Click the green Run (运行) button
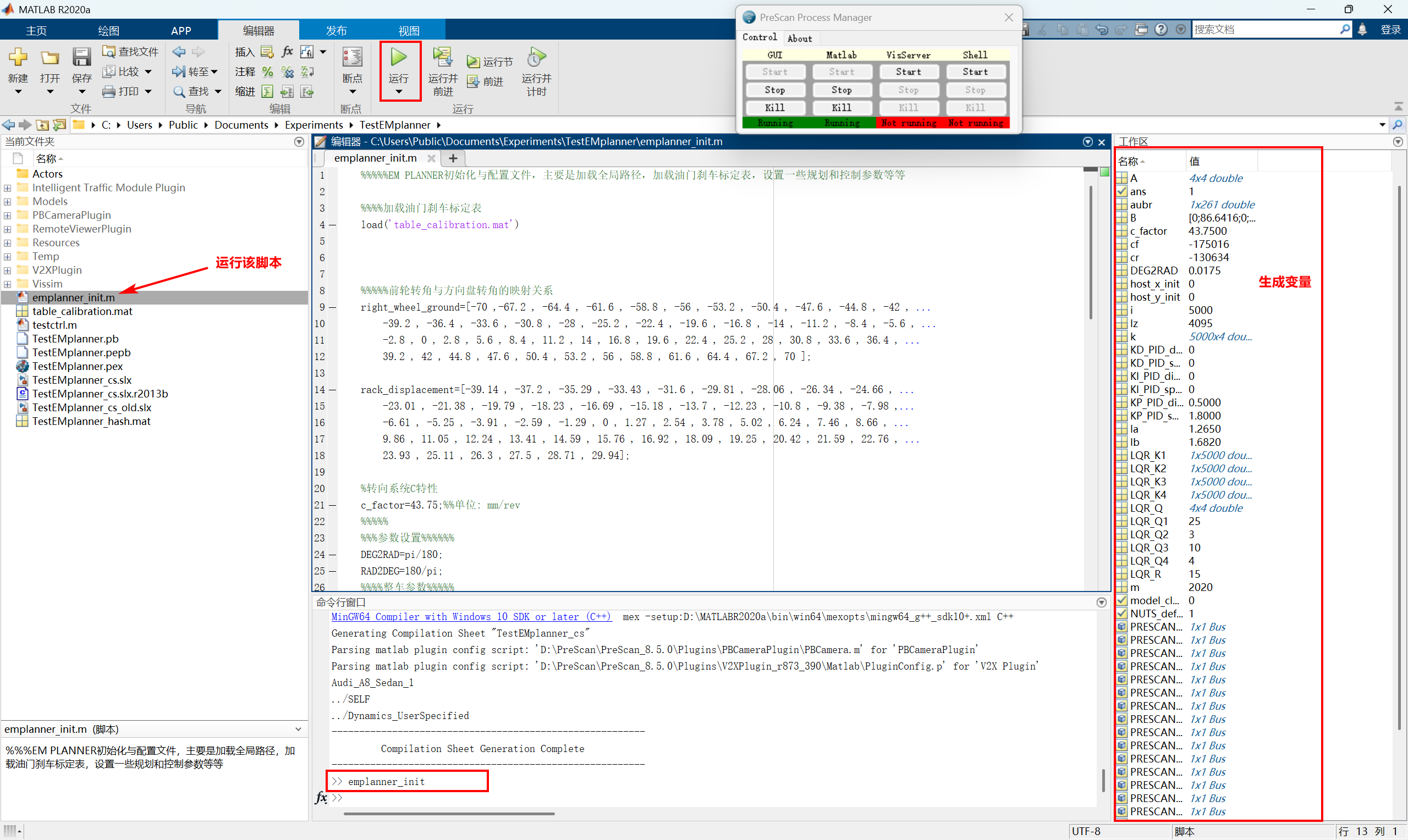This screenshot has width=1408, height=840. point(399,58)
